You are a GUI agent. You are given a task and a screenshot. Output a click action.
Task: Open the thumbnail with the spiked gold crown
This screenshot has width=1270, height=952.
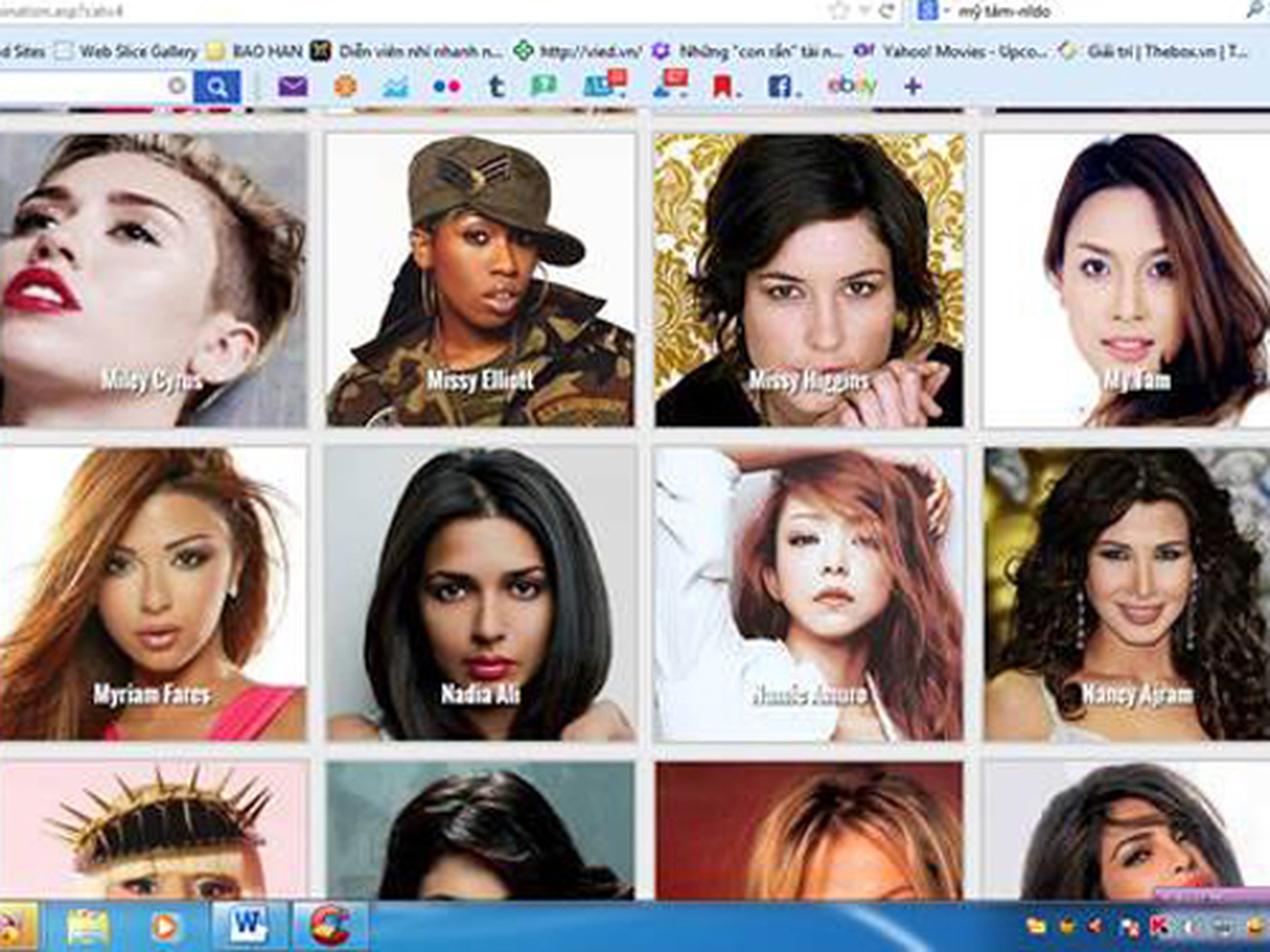pos(153,830)
